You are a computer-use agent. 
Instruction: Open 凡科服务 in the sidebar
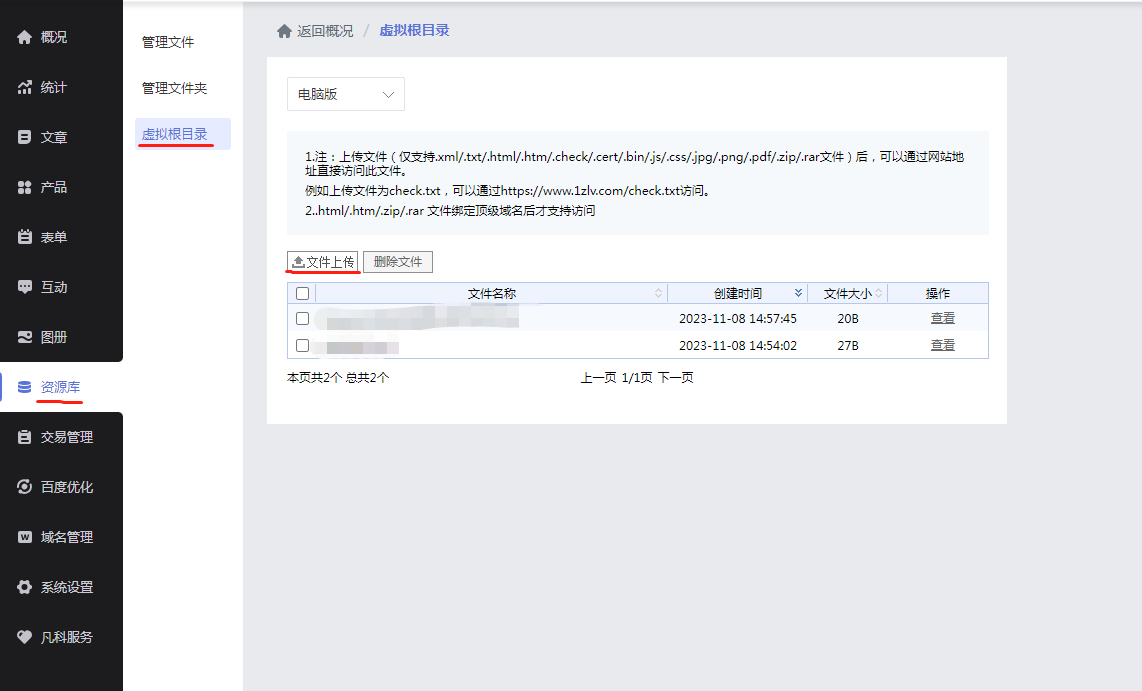(67, 637)
